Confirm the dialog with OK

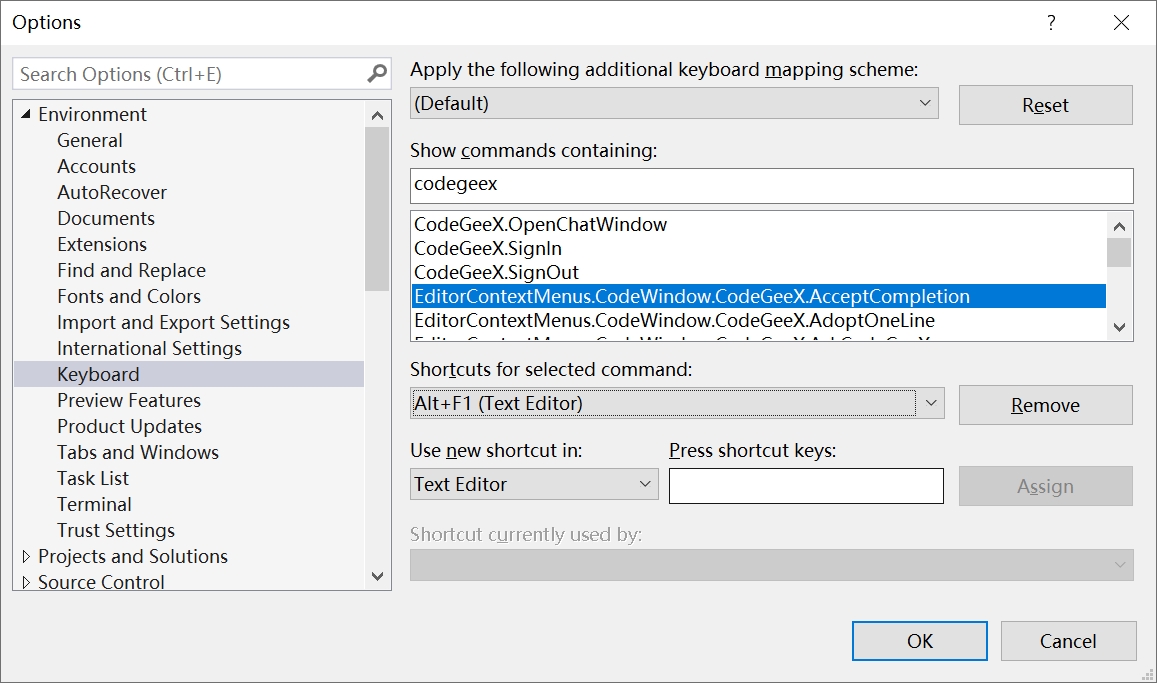pyautogui.click(x=919, y=641)
